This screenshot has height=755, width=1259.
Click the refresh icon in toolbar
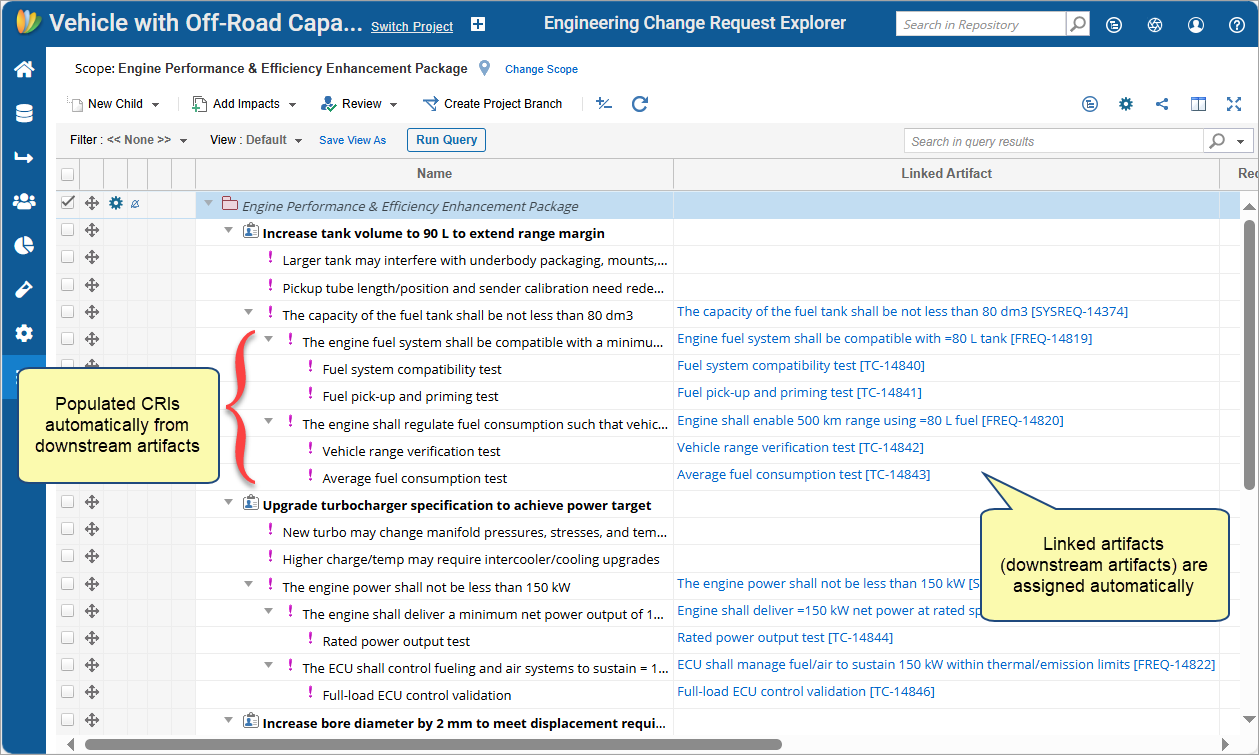tap(640, 104)
